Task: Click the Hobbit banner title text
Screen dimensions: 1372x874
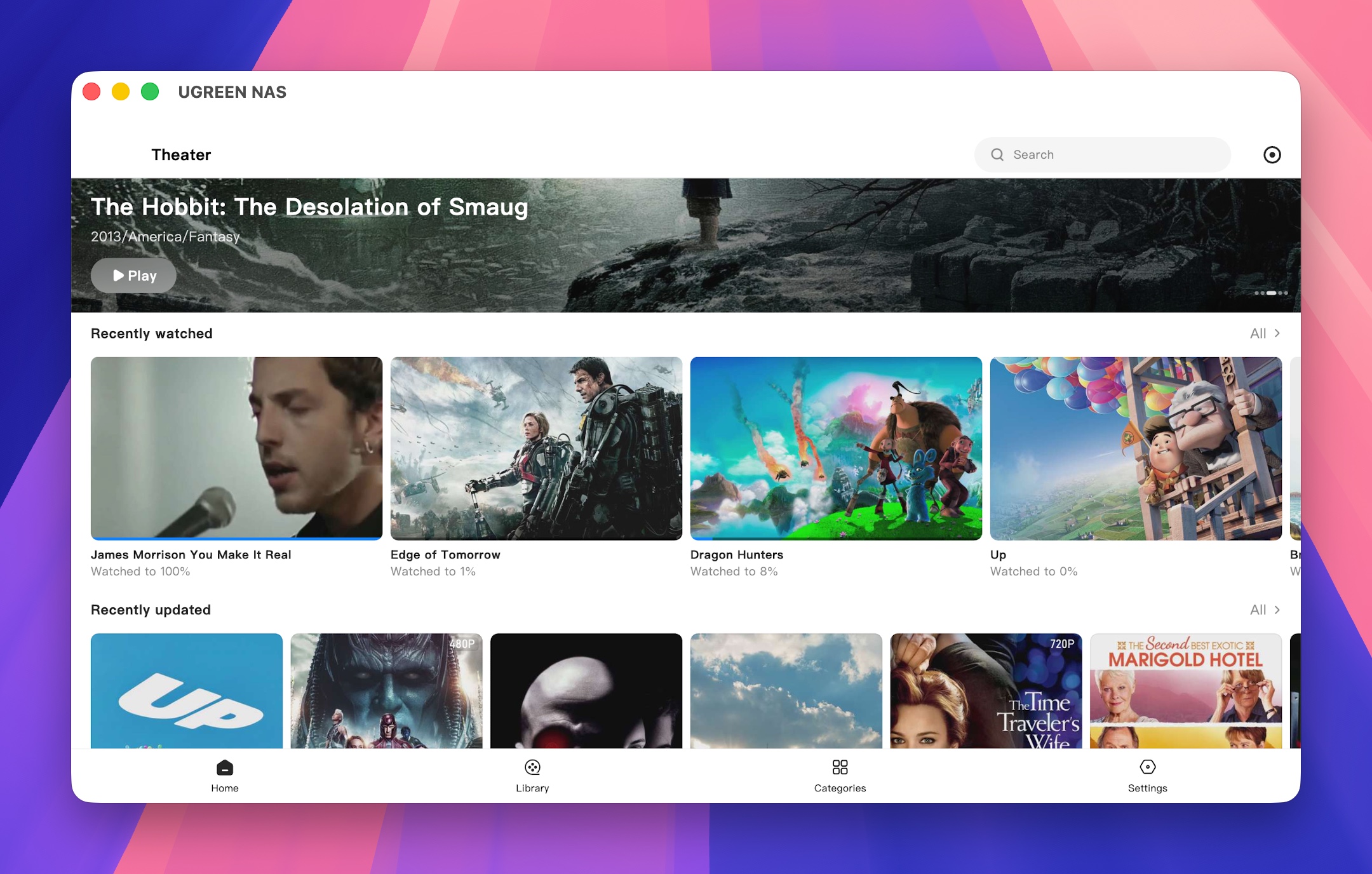Action: (x=309, y=207)
